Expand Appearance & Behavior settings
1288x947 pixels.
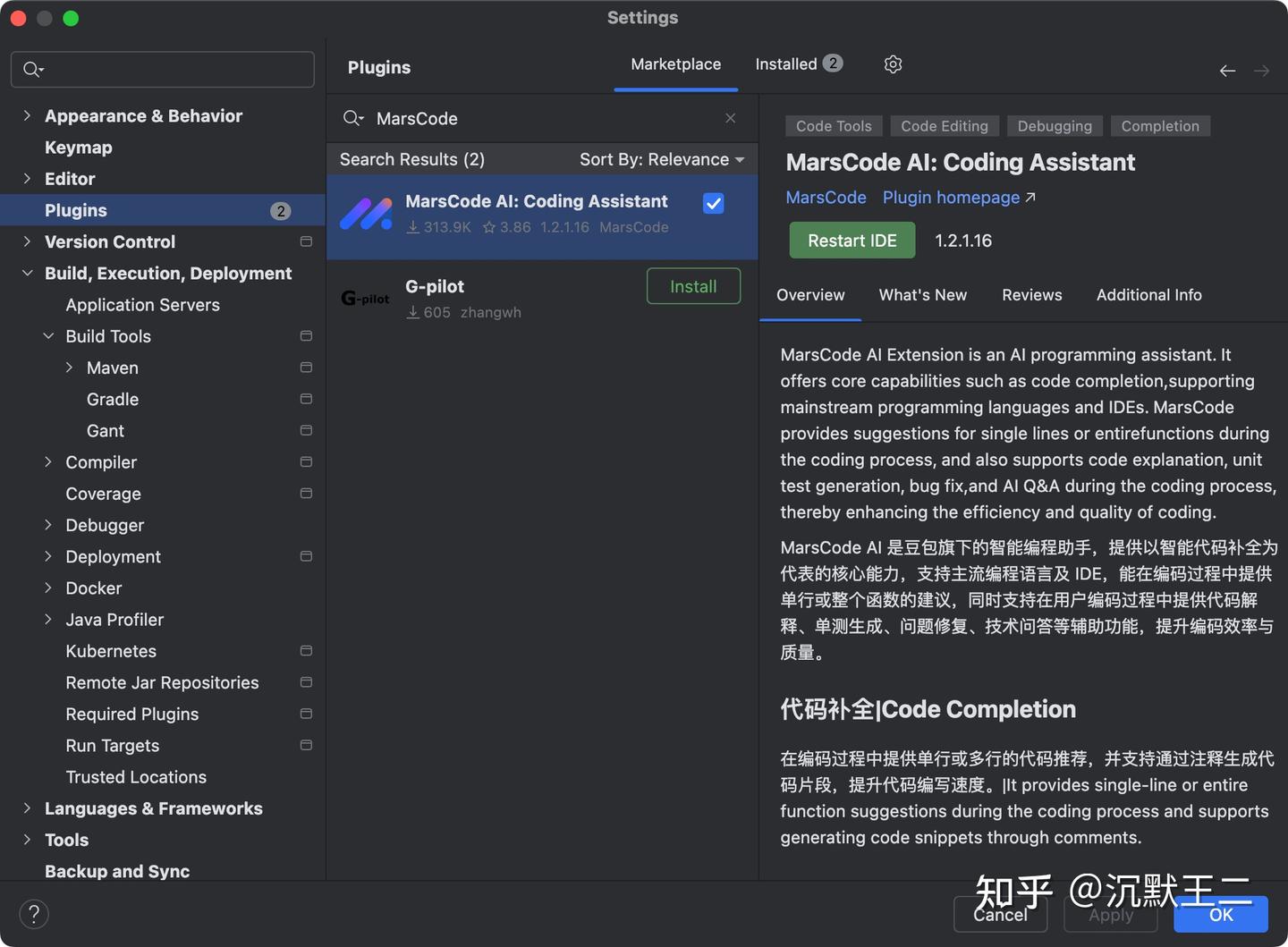click(27, 115)
